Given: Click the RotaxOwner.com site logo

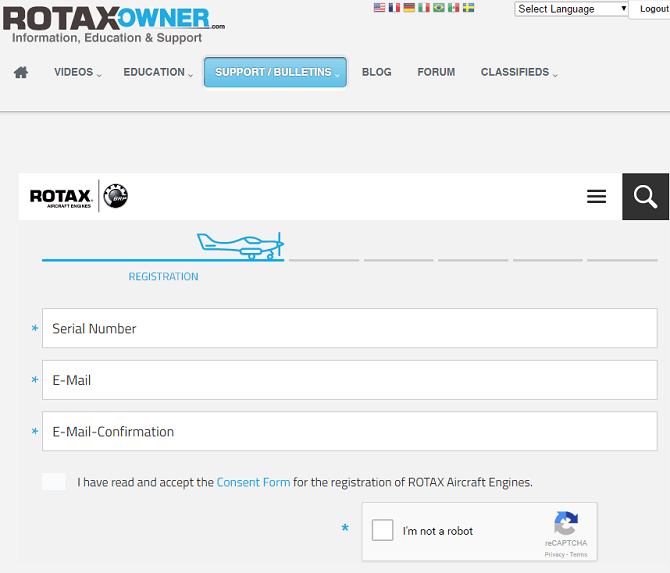Looking at the screenshot, I should (114, 19).
